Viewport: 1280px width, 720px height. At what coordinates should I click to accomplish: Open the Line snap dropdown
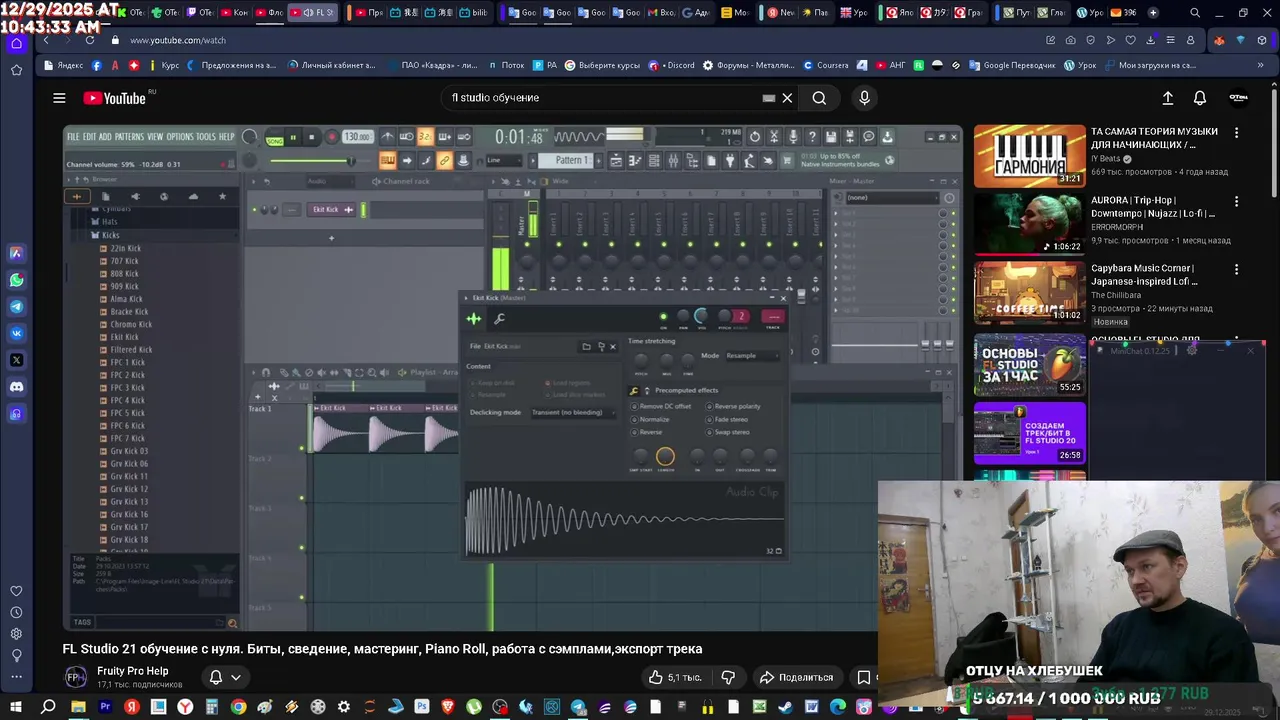point(504,160)
